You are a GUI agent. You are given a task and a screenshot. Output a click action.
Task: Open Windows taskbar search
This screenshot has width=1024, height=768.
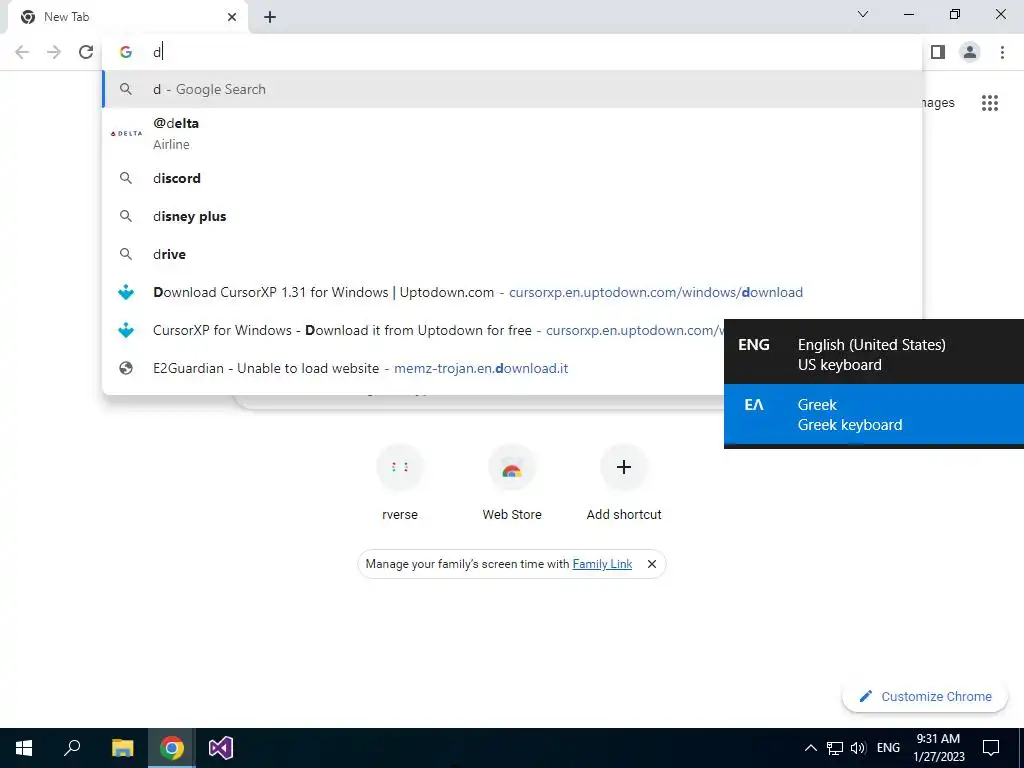pyautogui.click(x=72, y=748)
